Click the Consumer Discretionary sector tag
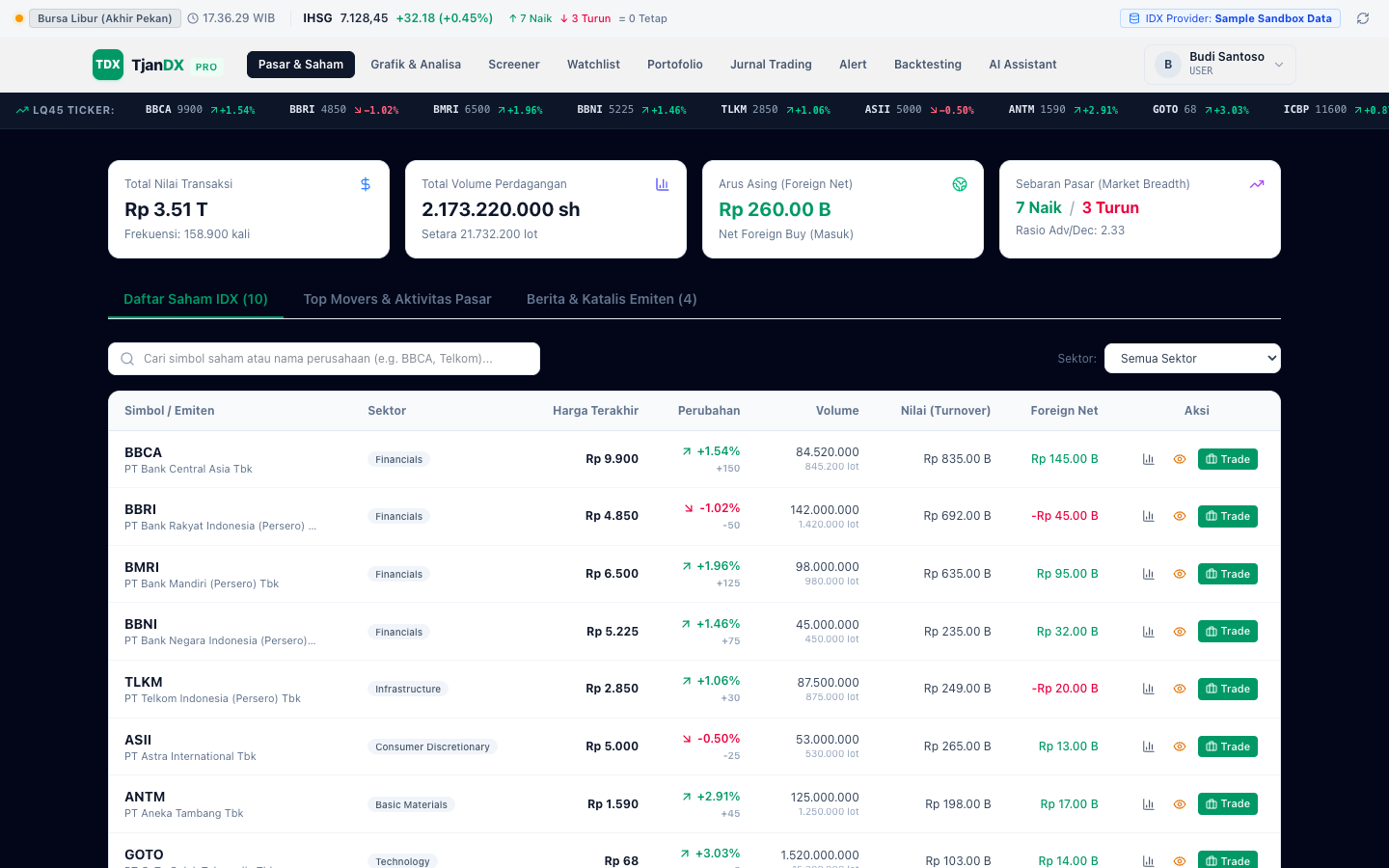1389x868 pixels. (x=432, y=746)
